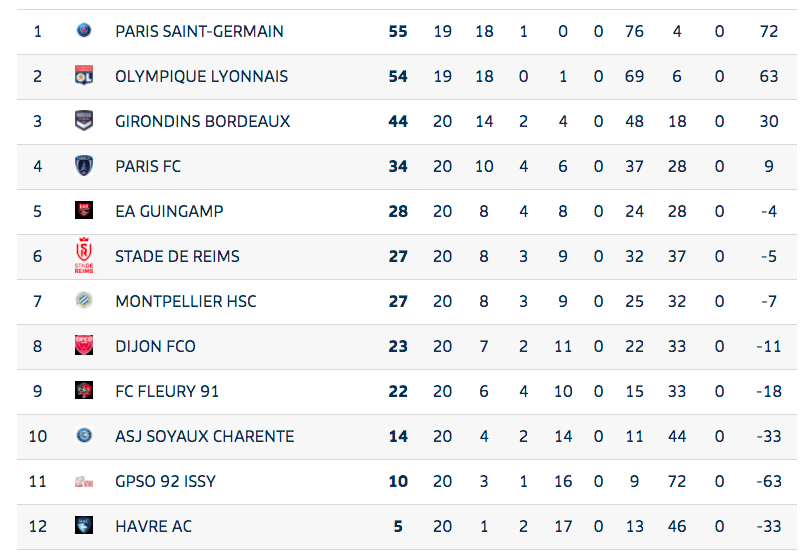Viewport: 809px width, 553px height.
Task: Click the Havre AC club crest
Action: (84, 526)
